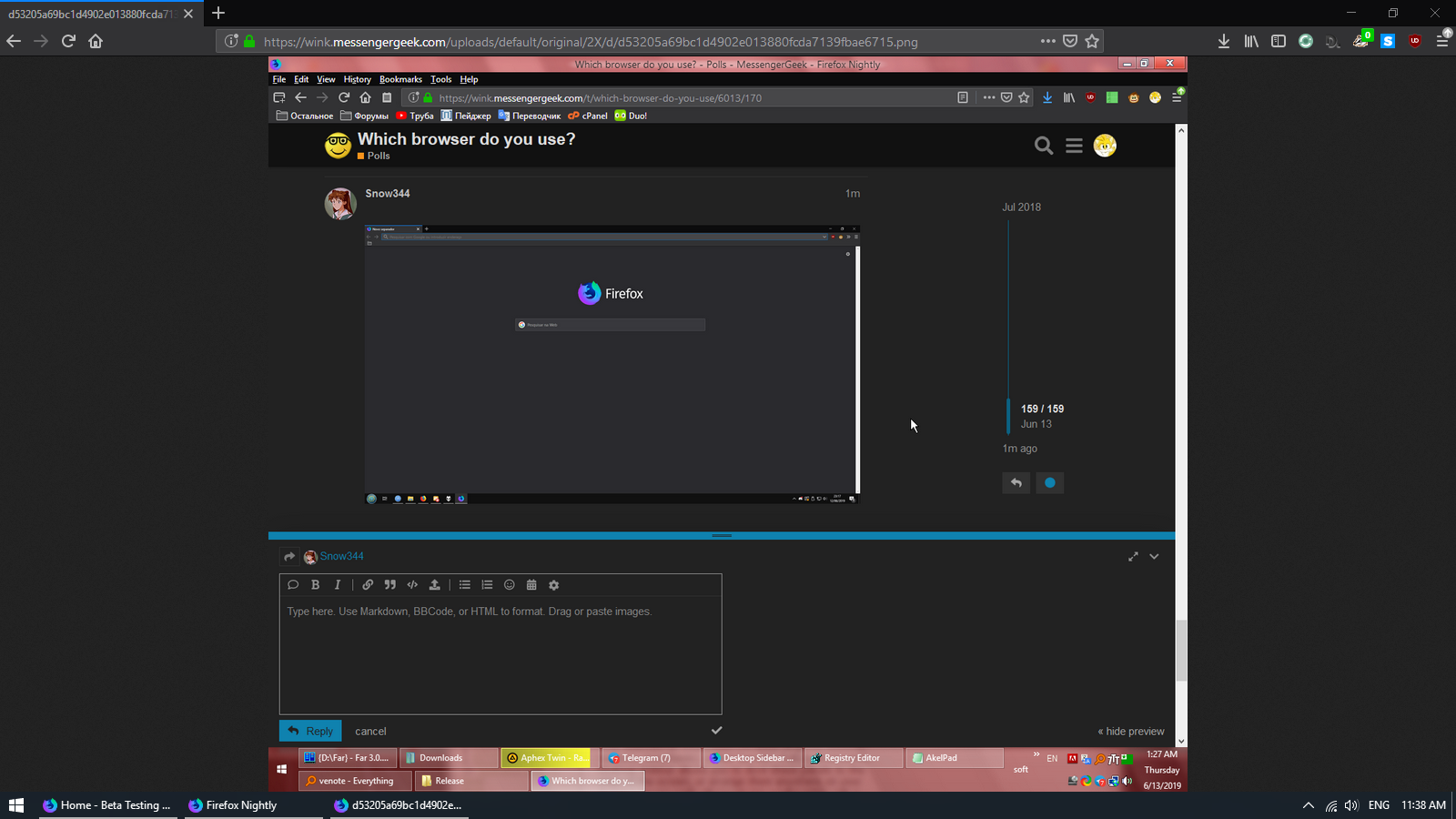Open the outer Firefox hamburger menu
The height and width of the screenshot is (819, 1456).
(1442, 41)
